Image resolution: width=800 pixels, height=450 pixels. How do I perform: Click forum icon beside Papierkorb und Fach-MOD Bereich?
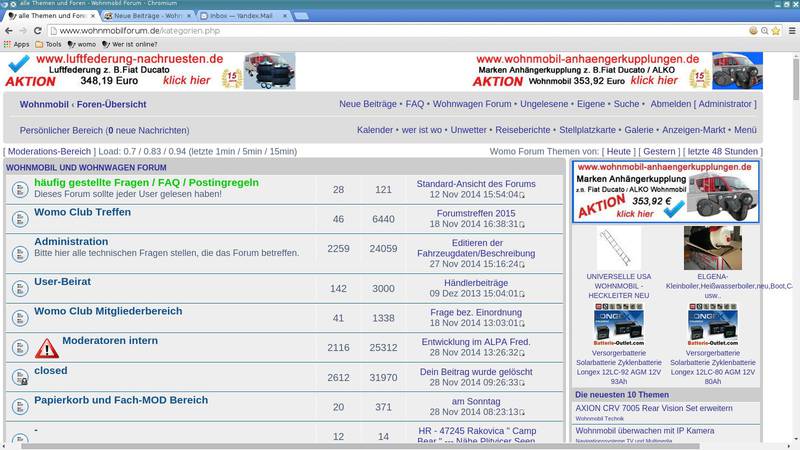click(x=20, y=407)
